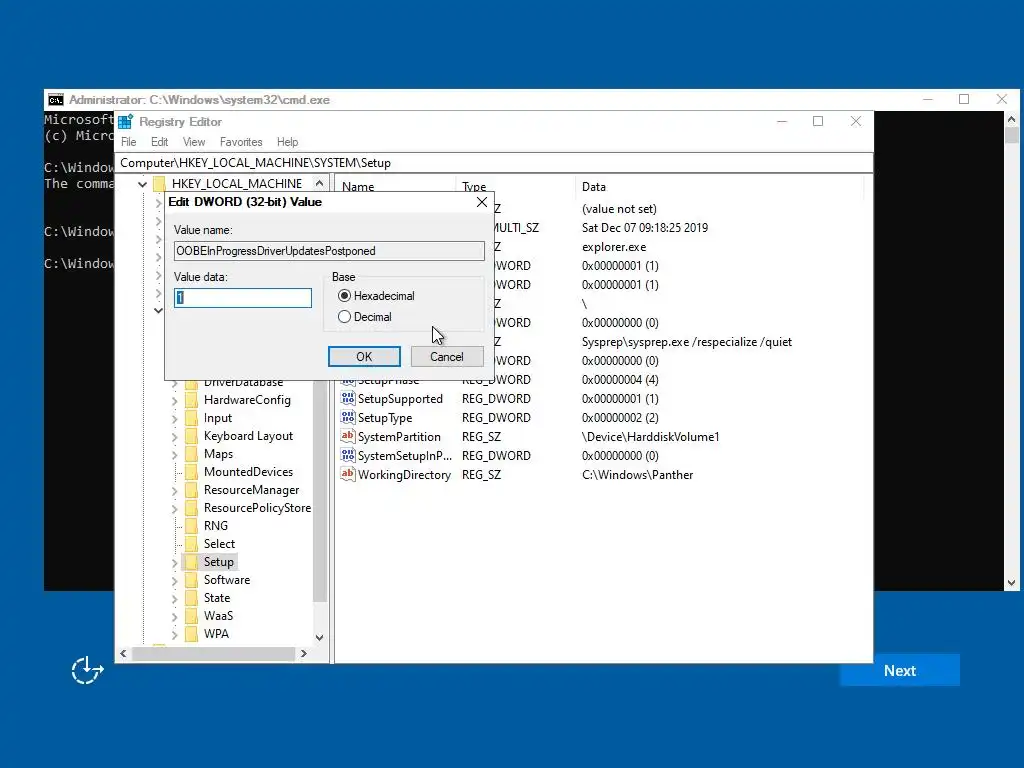Close the Edit DWORD dialog
1024x768 pixels.
click(x=482, y=202)
